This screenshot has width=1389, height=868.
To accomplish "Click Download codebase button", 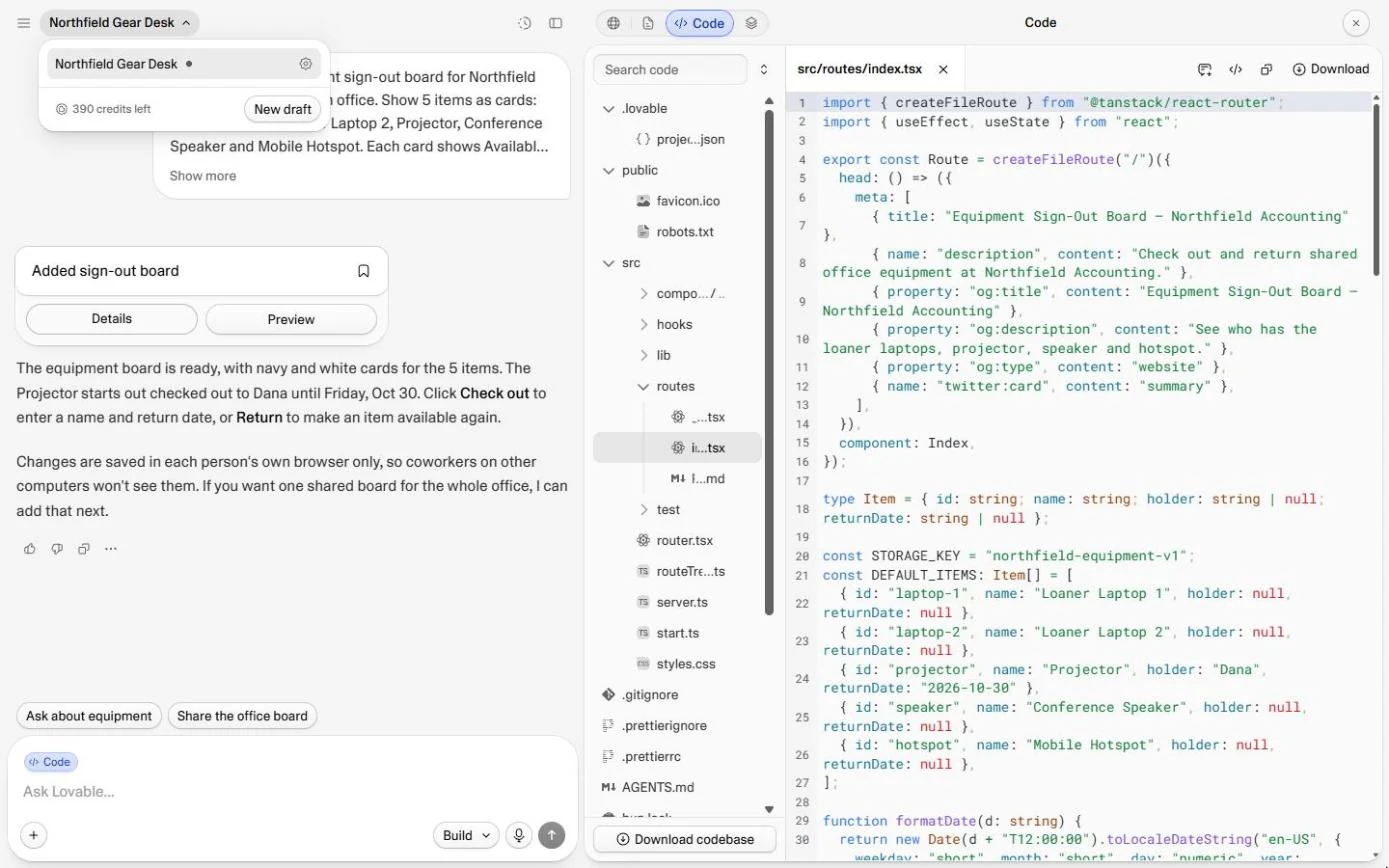I will pyautogui.click(x=684, y=839).
